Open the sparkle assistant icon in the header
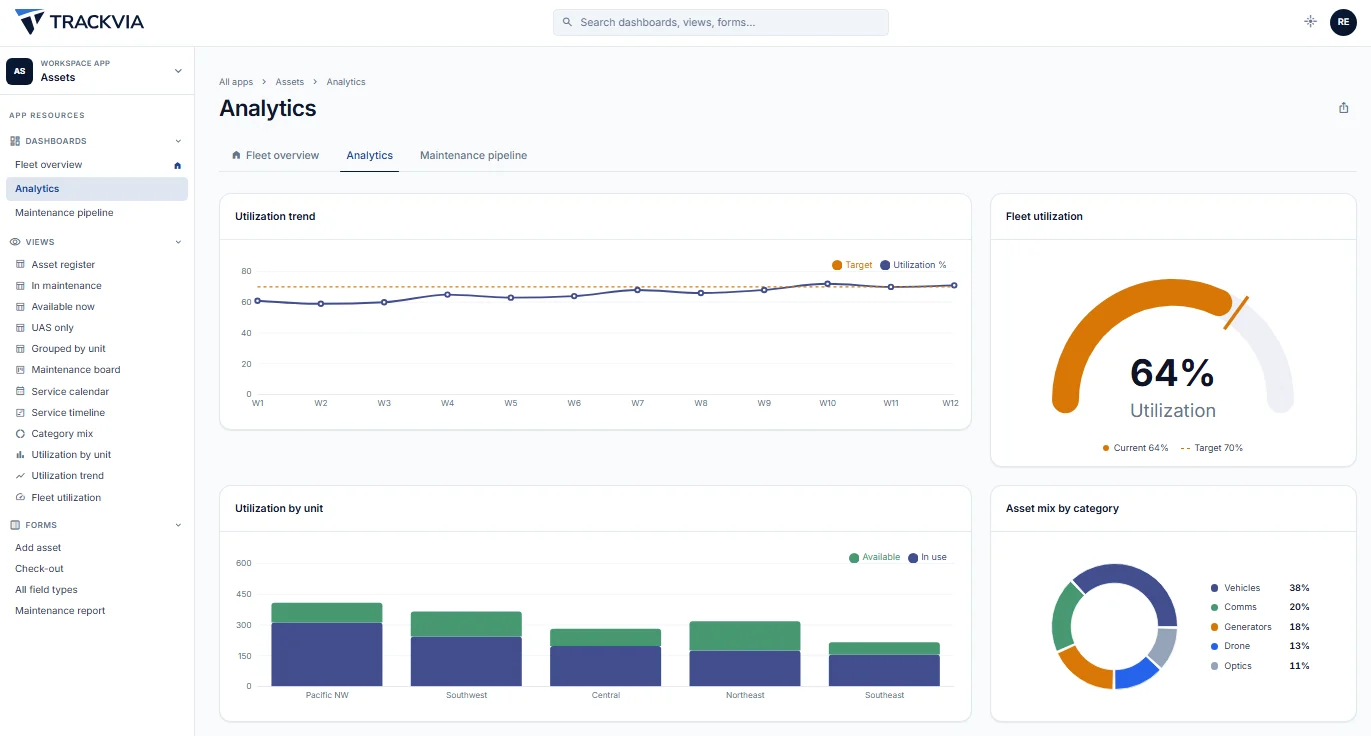Screen dimensions: 1371x736 pos(1310,21)
